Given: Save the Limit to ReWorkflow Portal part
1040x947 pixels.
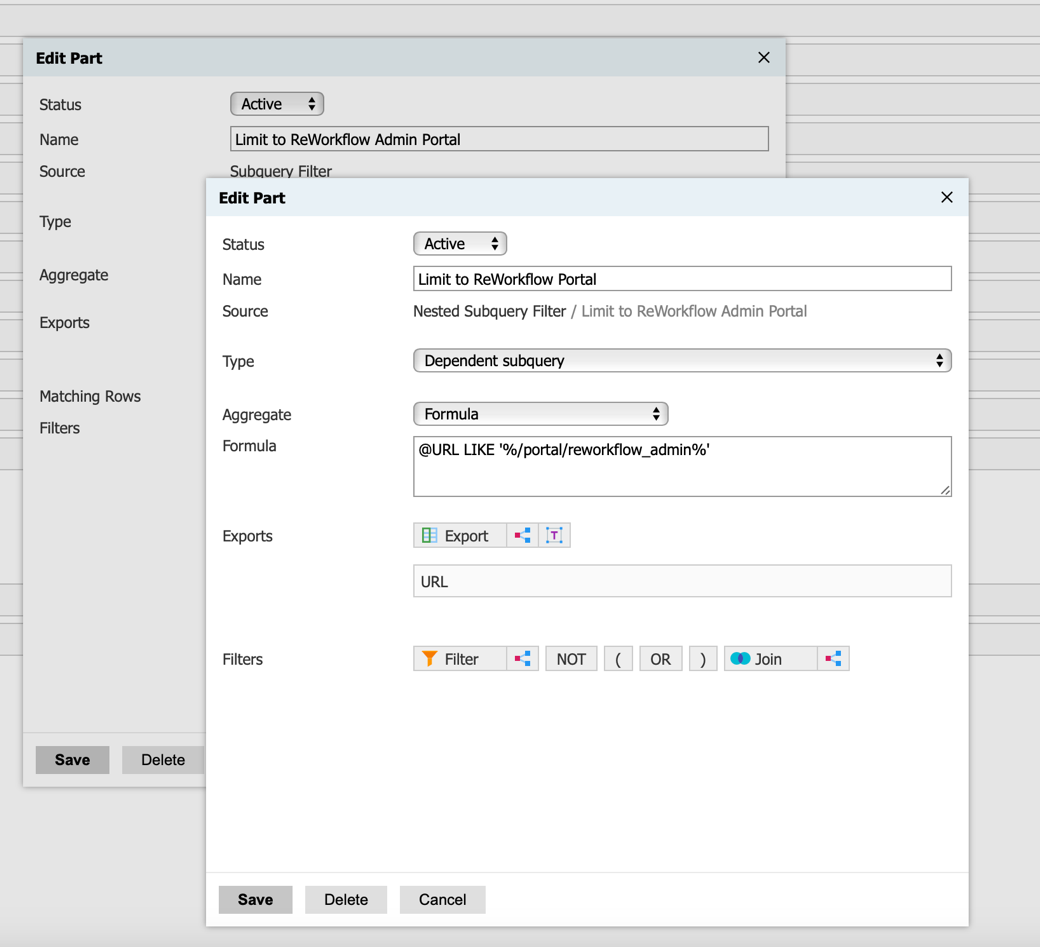Looking at the screenshot, I should point(255,899).
